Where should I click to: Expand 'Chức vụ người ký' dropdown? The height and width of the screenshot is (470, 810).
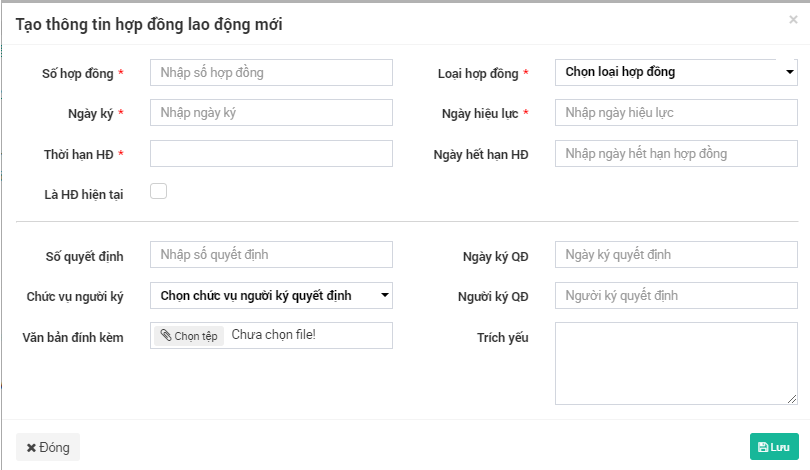(x=271, y=295)
